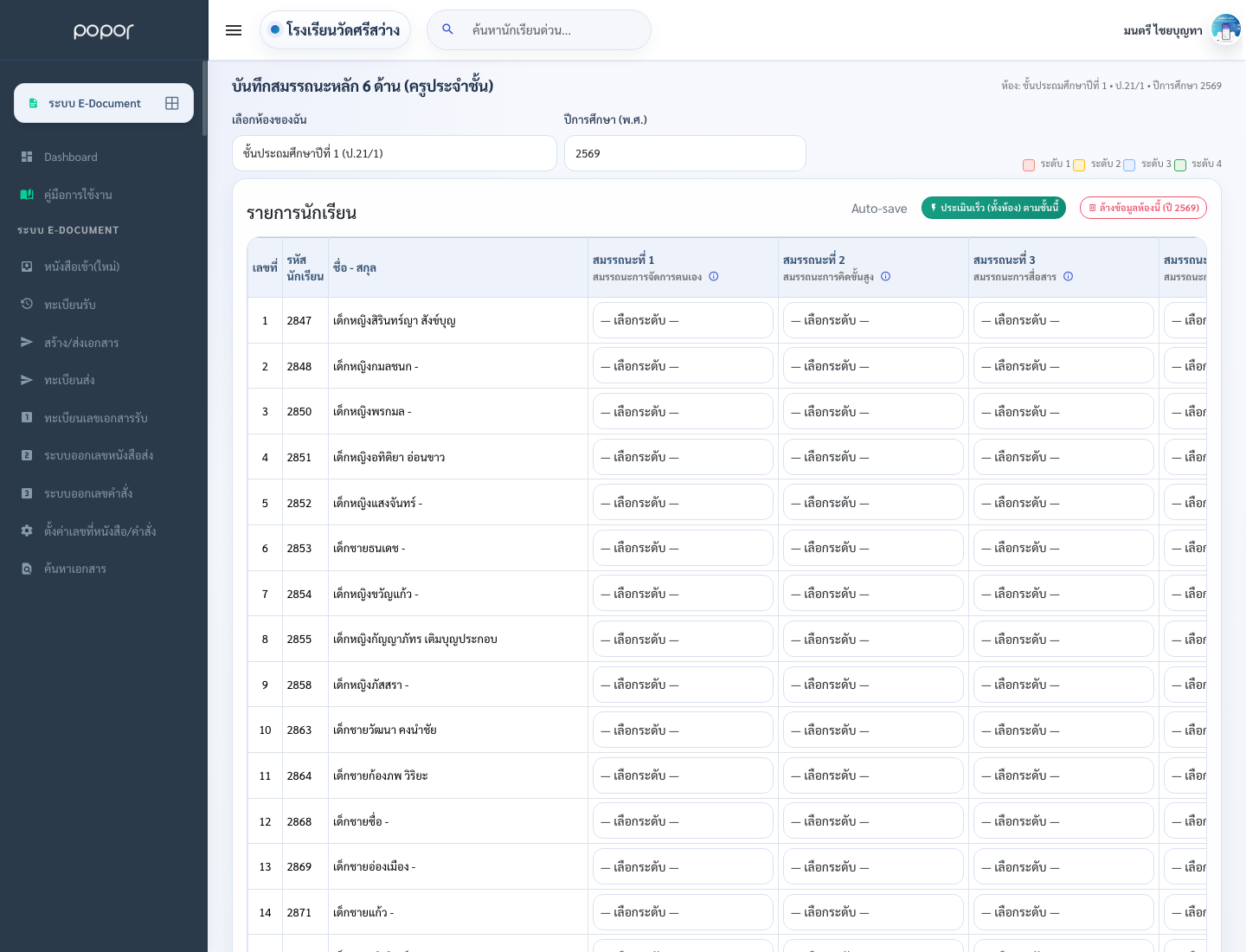
Task: Open the classroom dropdown ชั้นประถมศึกษาปีที่ 1 (ป.21/1)
Action: (395, 153)
